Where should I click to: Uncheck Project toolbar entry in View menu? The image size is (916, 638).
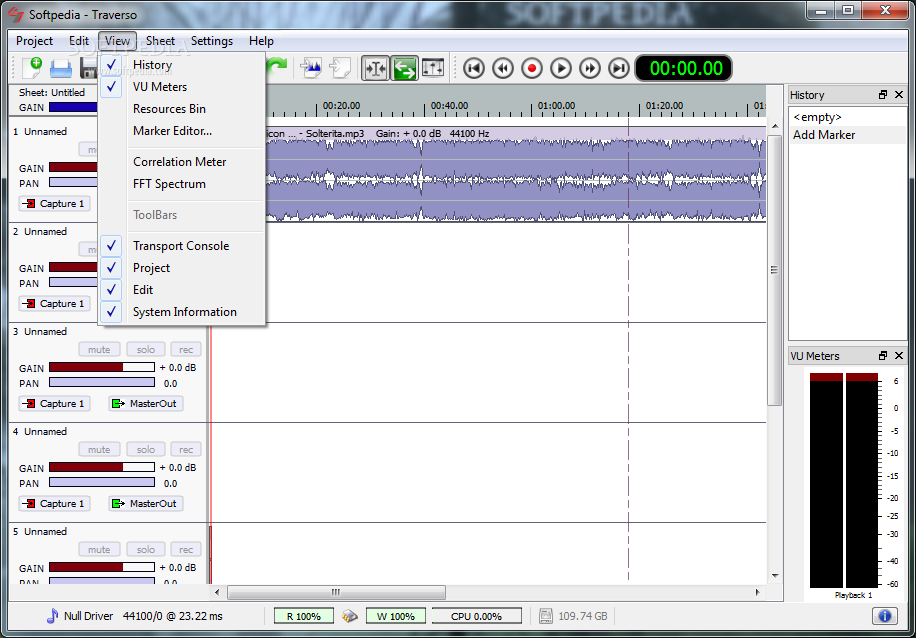tap(182, 268)
